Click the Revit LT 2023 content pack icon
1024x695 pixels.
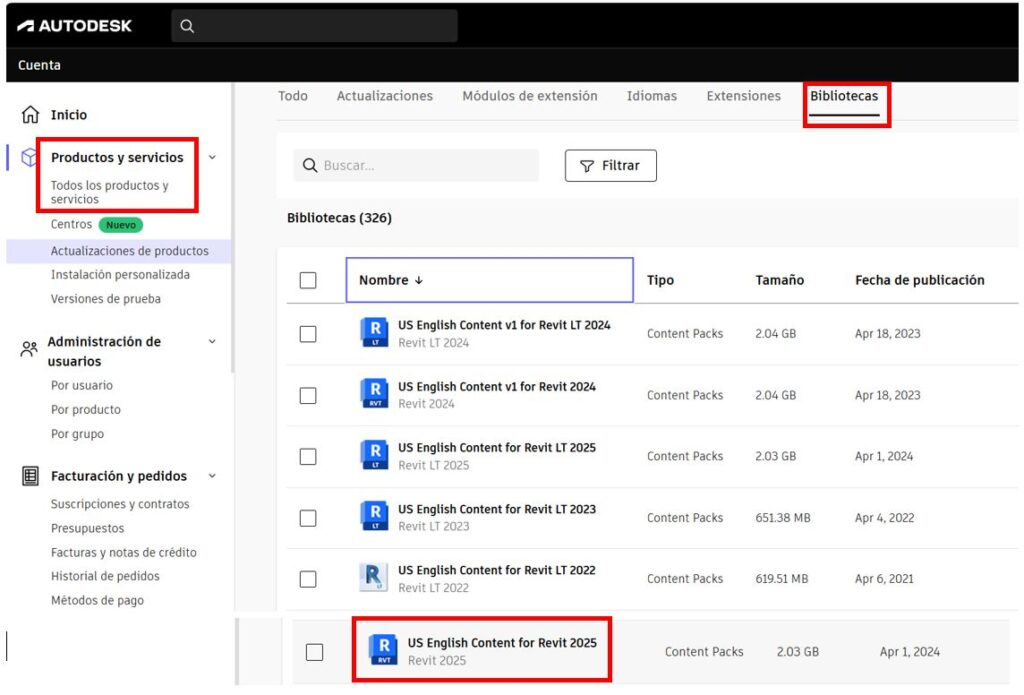click(375, 517)
